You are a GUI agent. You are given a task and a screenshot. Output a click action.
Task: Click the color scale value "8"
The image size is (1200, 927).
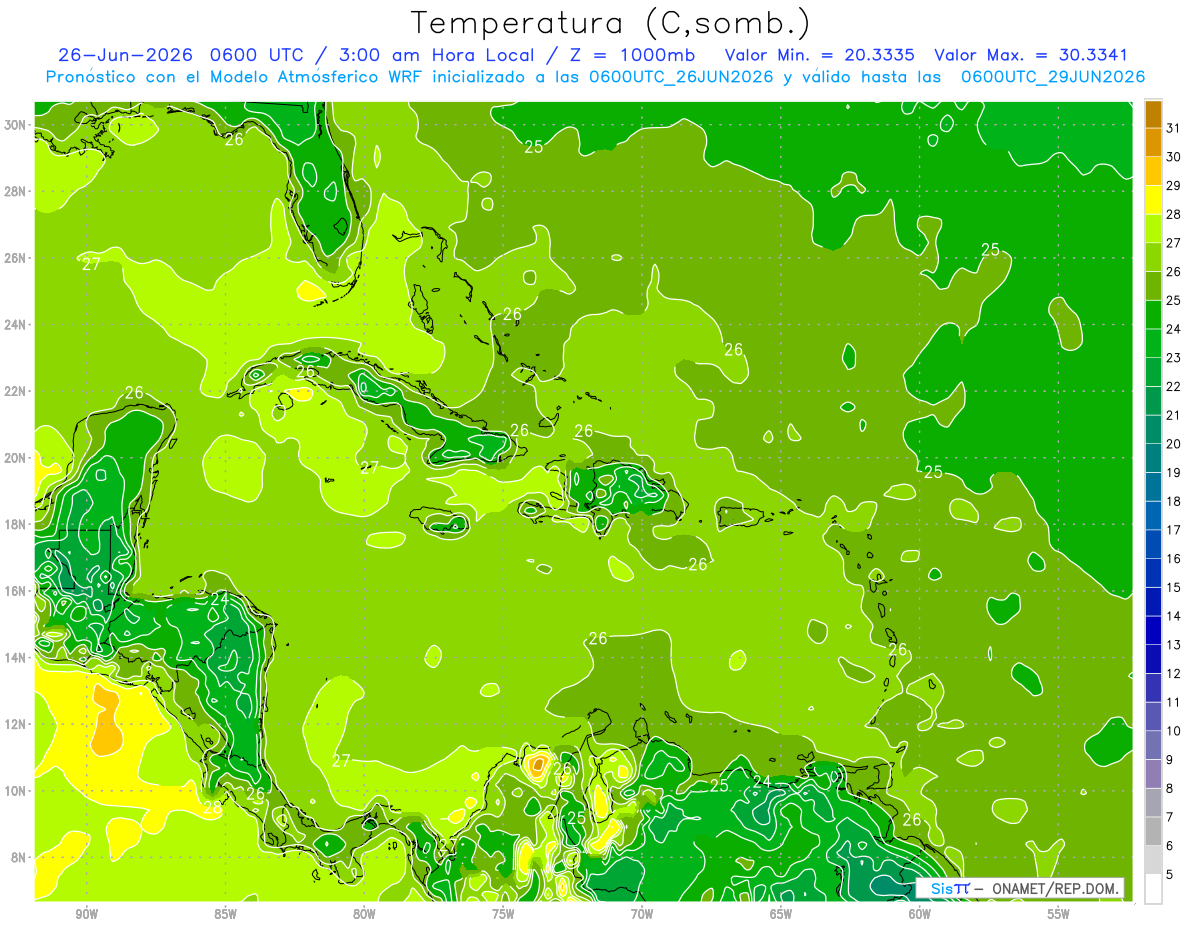pos(1170,788)
